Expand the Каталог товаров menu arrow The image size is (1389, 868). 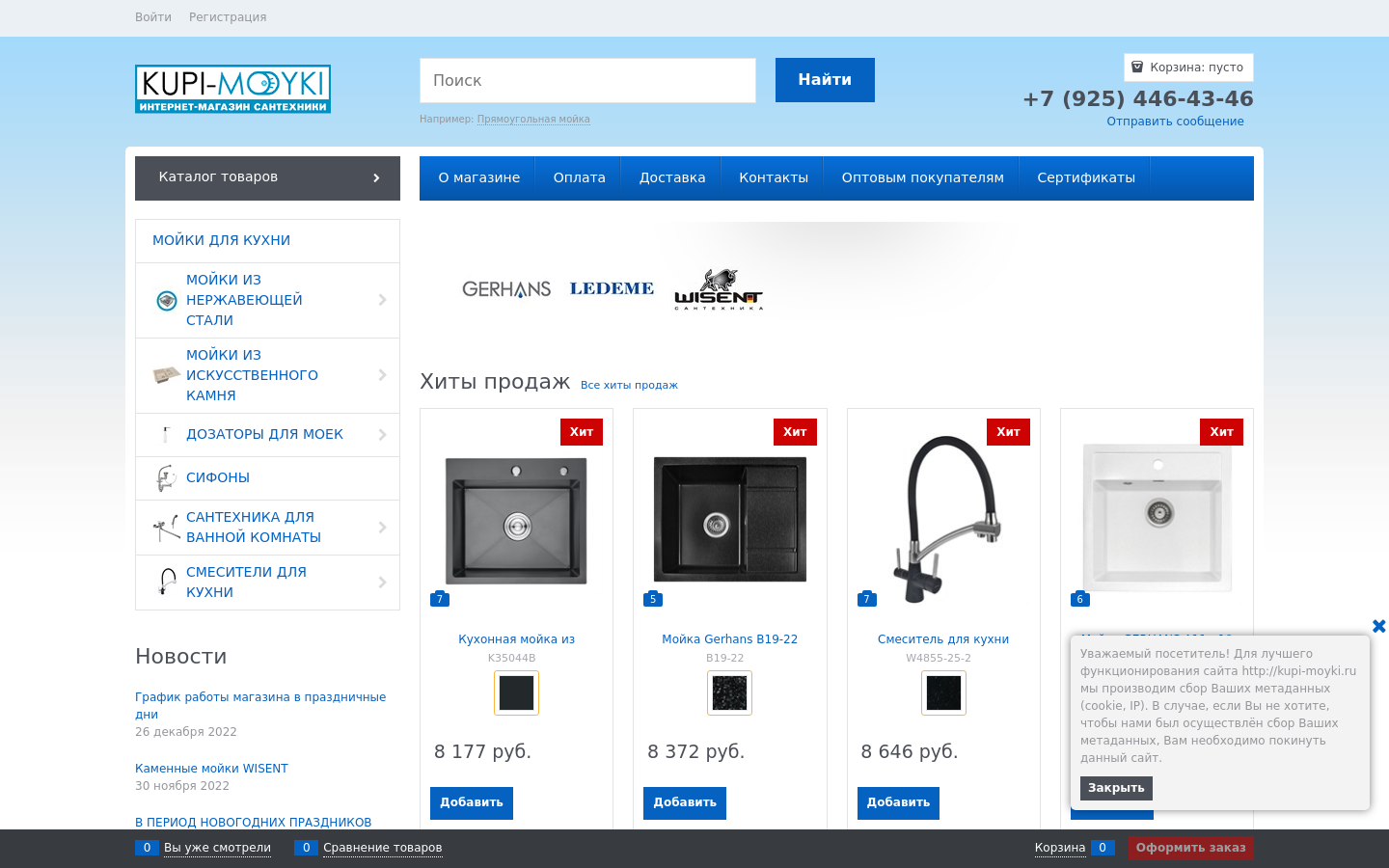(376, 177)
